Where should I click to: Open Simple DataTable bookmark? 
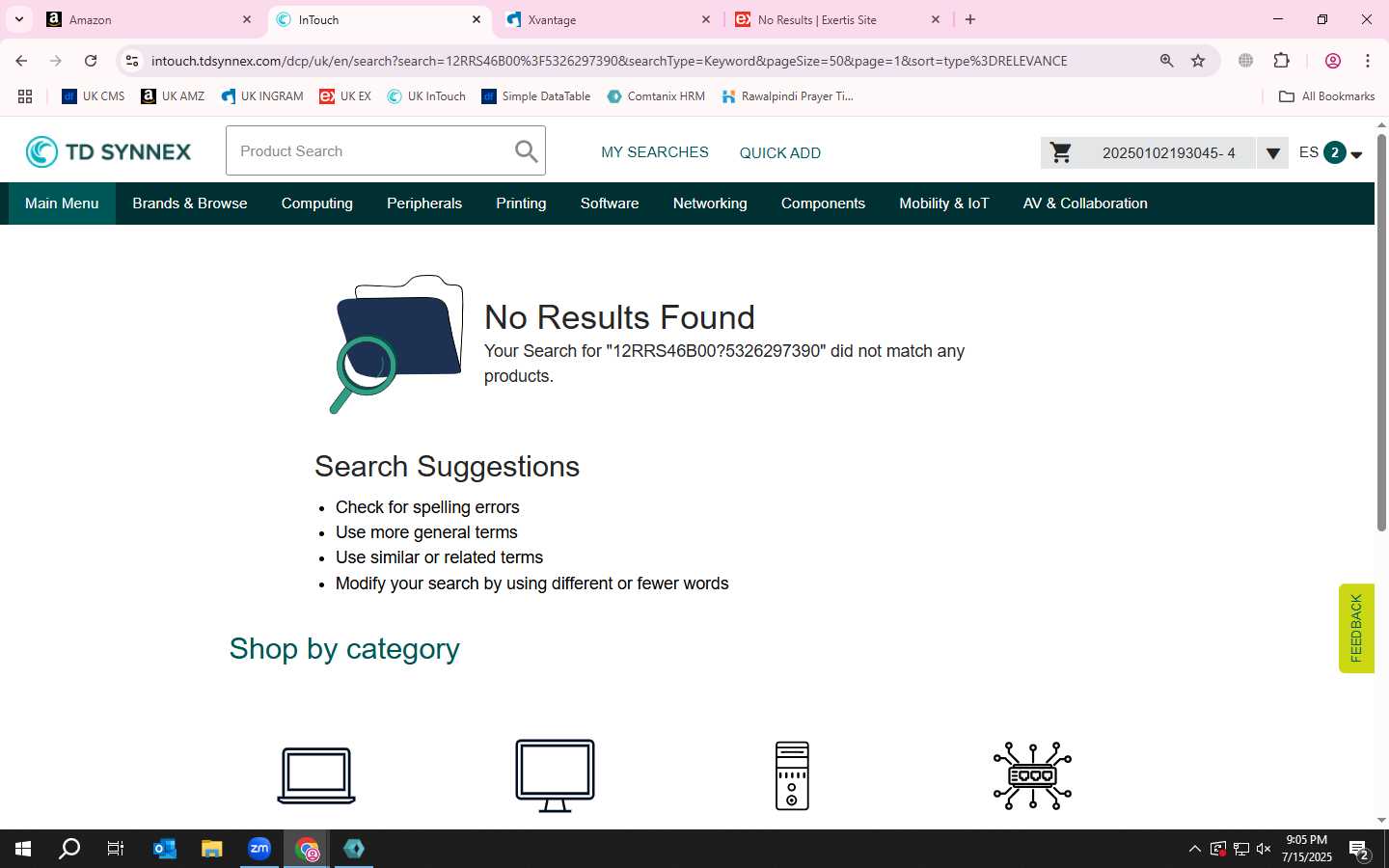point(536,96)
